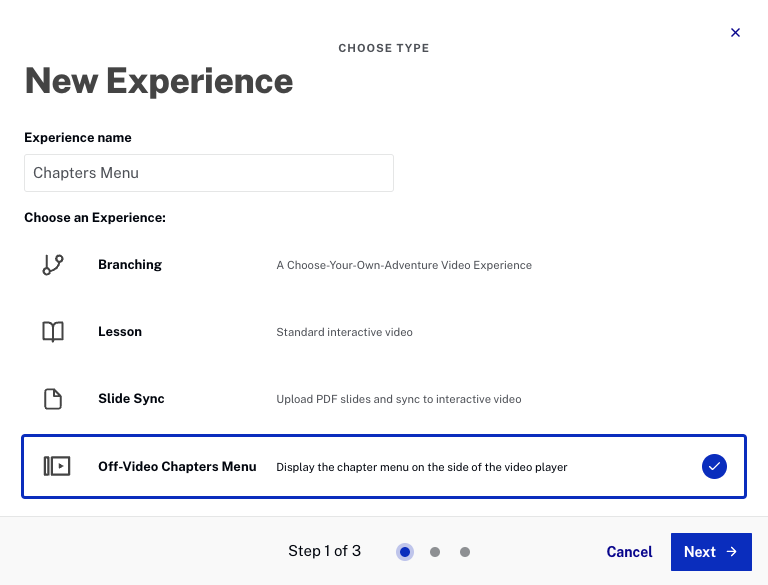Viewport: 768px width, 585px height.
Task: Go to step 1 indicator dot
Action: (x=404, y=552)
